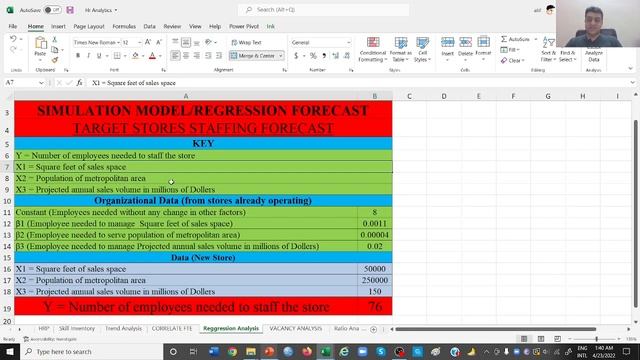The image size is (640, 360).
Task: Click the Copy icon
Action: pyautogui.click(x=55, y=50)
